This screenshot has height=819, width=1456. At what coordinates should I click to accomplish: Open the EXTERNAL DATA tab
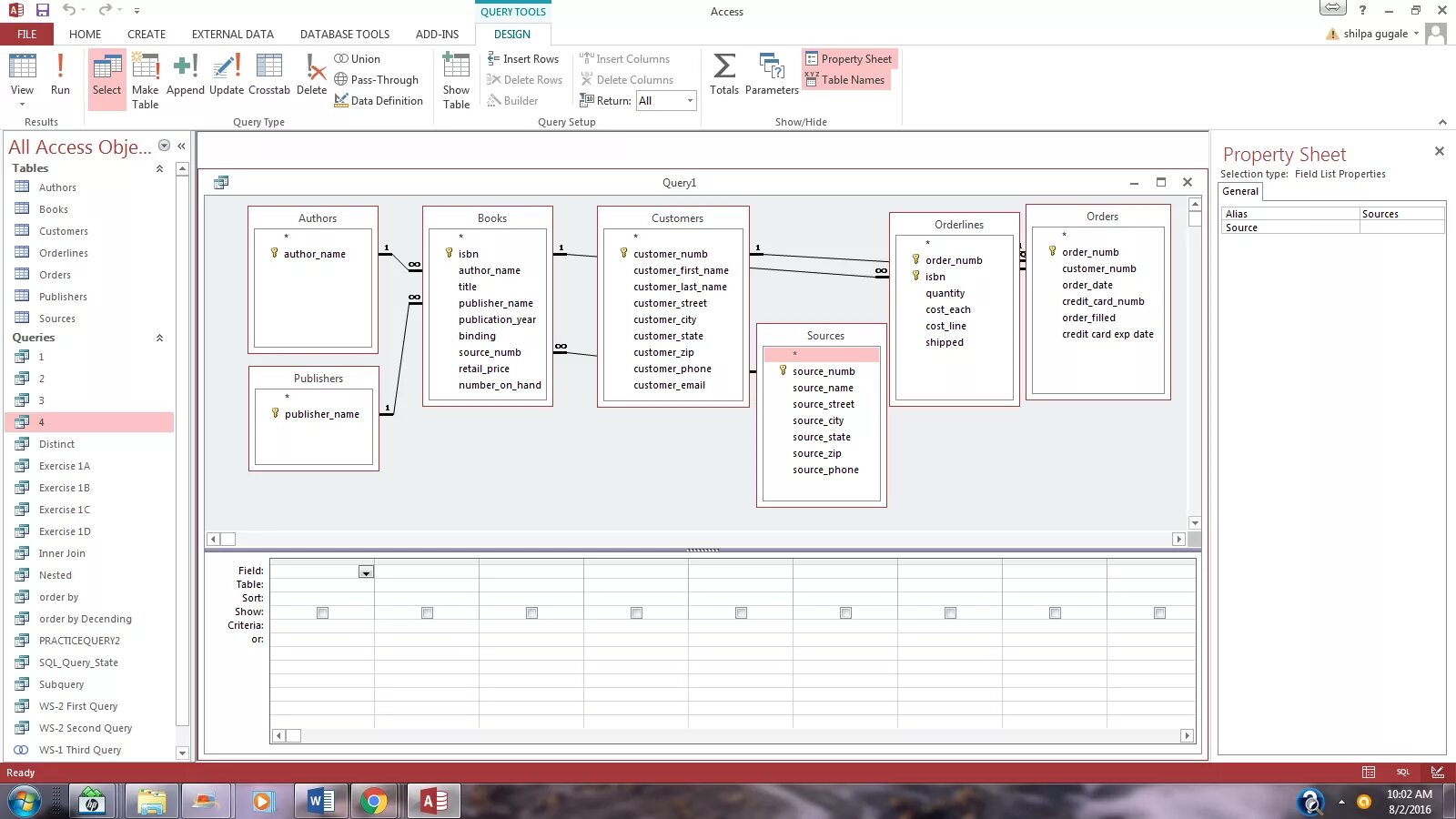click(233, 34)
